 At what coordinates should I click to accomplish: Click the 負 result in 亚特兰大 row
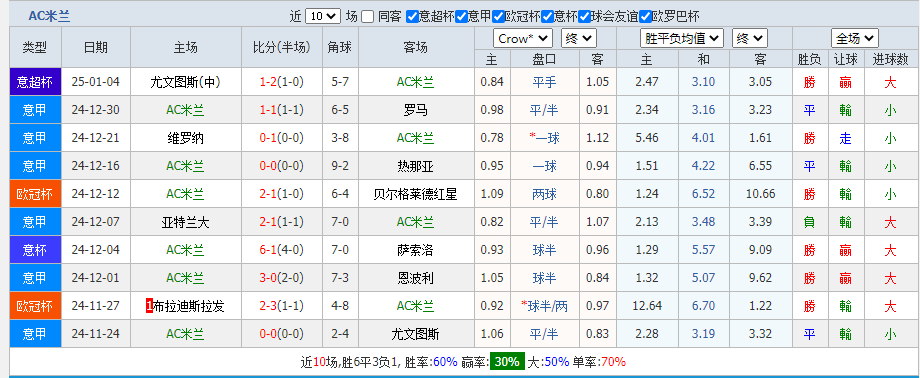pos(810,222)
